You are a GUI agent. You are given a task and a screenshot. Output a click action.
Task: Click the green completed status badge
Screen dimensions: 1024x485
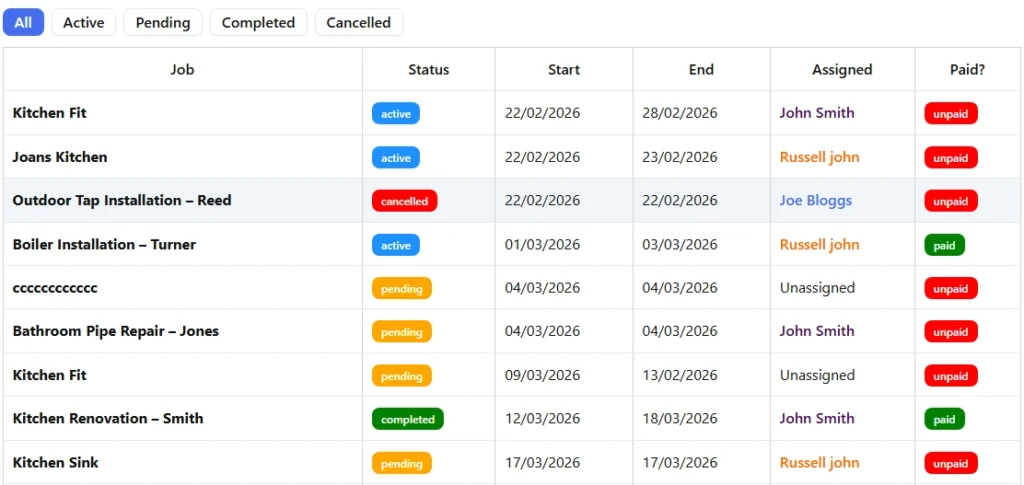click(407, 419)
